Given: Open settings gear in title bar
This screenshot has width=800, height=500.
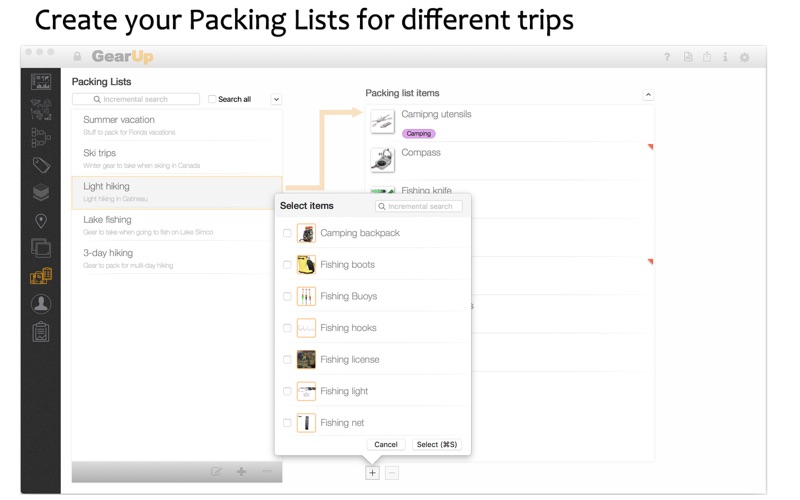Looking at the screenshot, I should pos(744,57).
